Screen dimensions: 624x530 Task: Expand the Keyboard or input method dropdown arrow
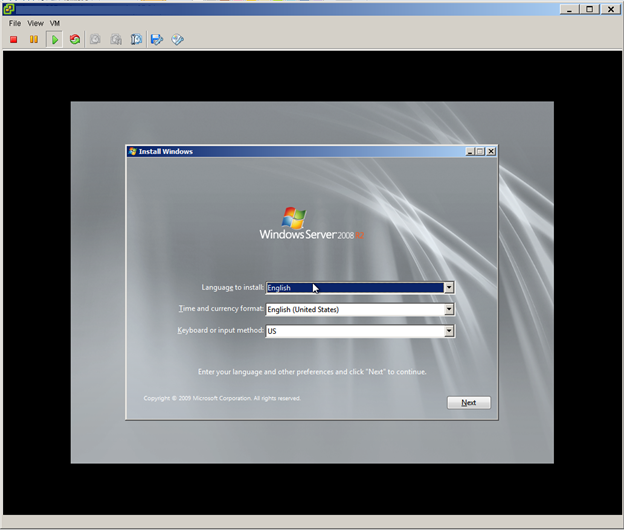449,331
